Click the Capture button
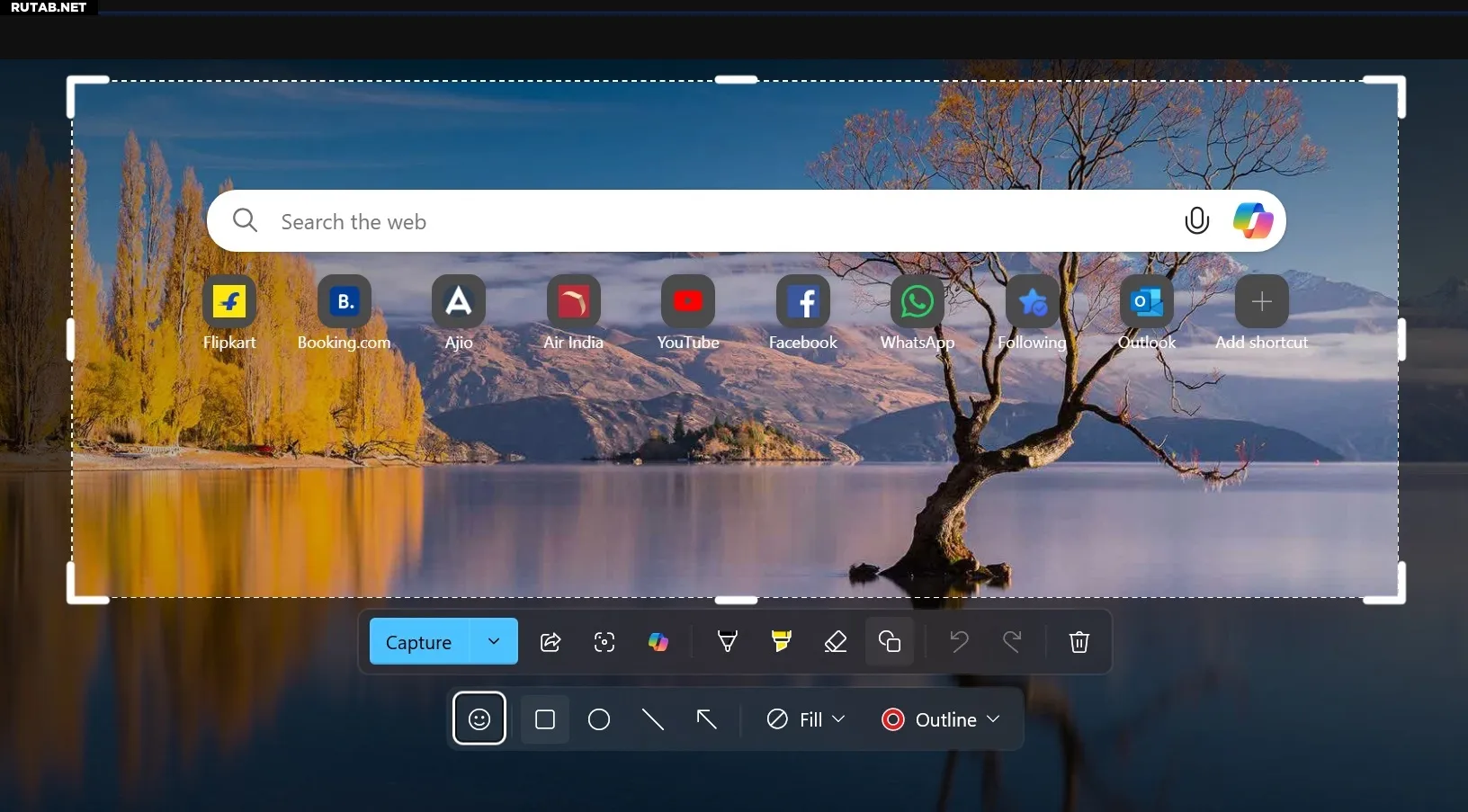 point(418,642)
